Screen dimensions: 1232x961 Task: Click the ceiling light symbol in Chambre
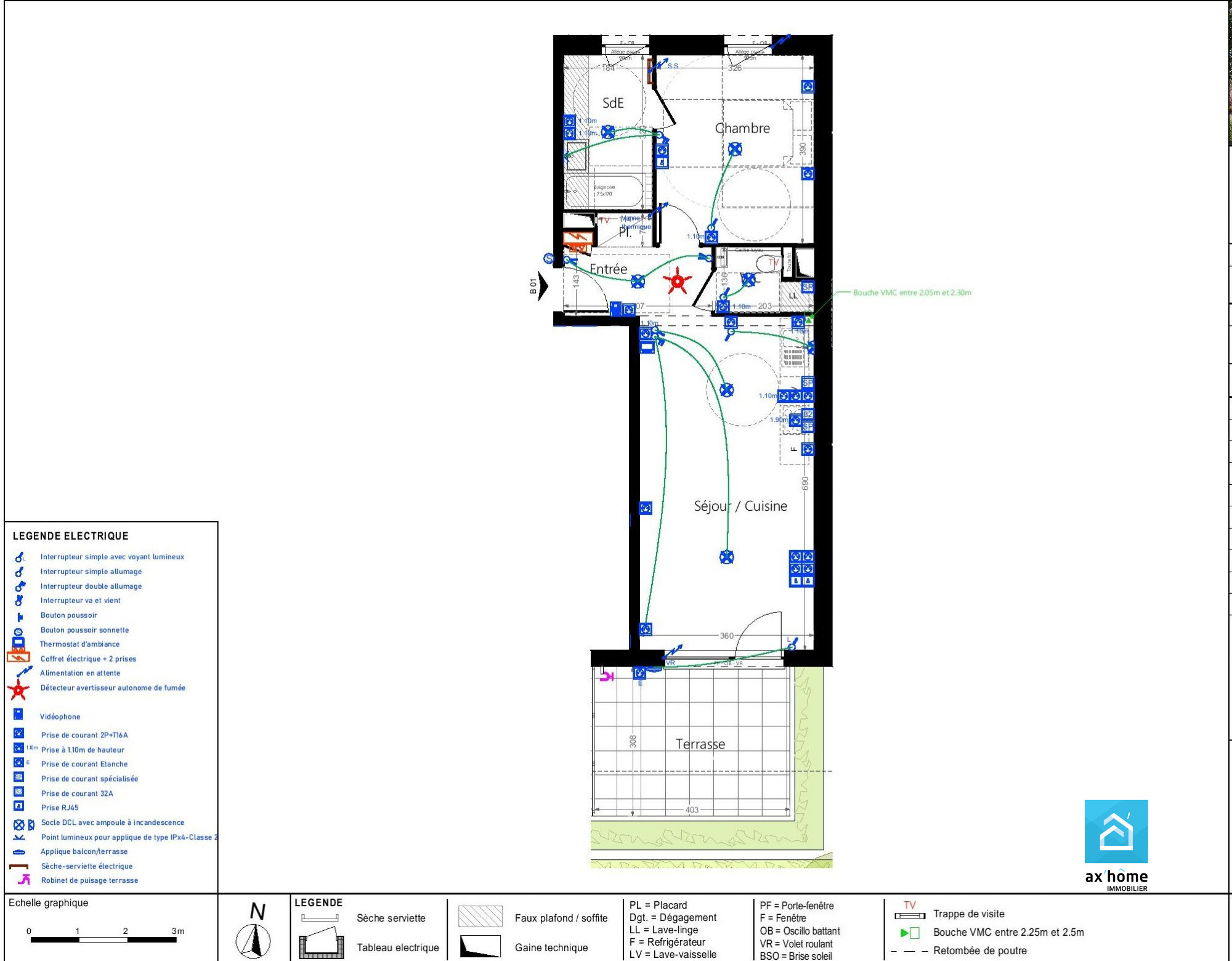pos(735,149)
